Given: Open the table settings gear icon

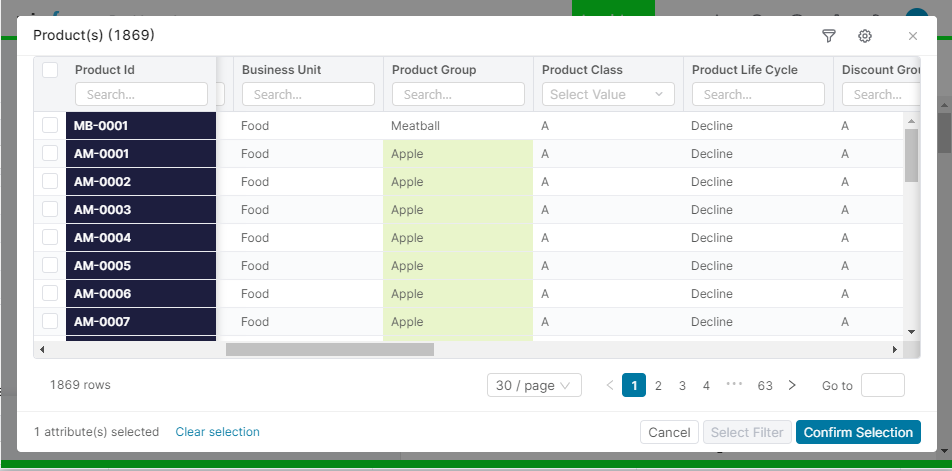Looking at the screenshot, I should click(865, 36).
